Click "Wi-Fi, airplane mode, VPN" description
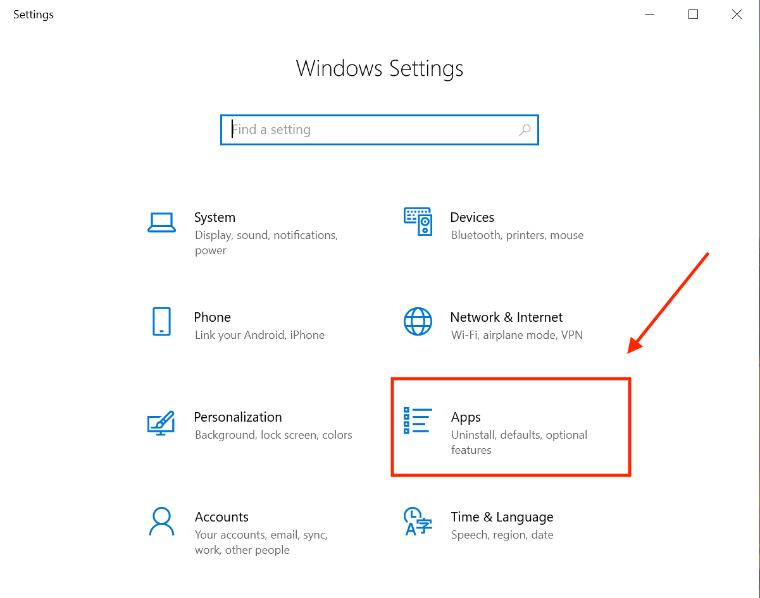Image resolution: width=760 pixels, height=598 pixels. click(517, 335)
